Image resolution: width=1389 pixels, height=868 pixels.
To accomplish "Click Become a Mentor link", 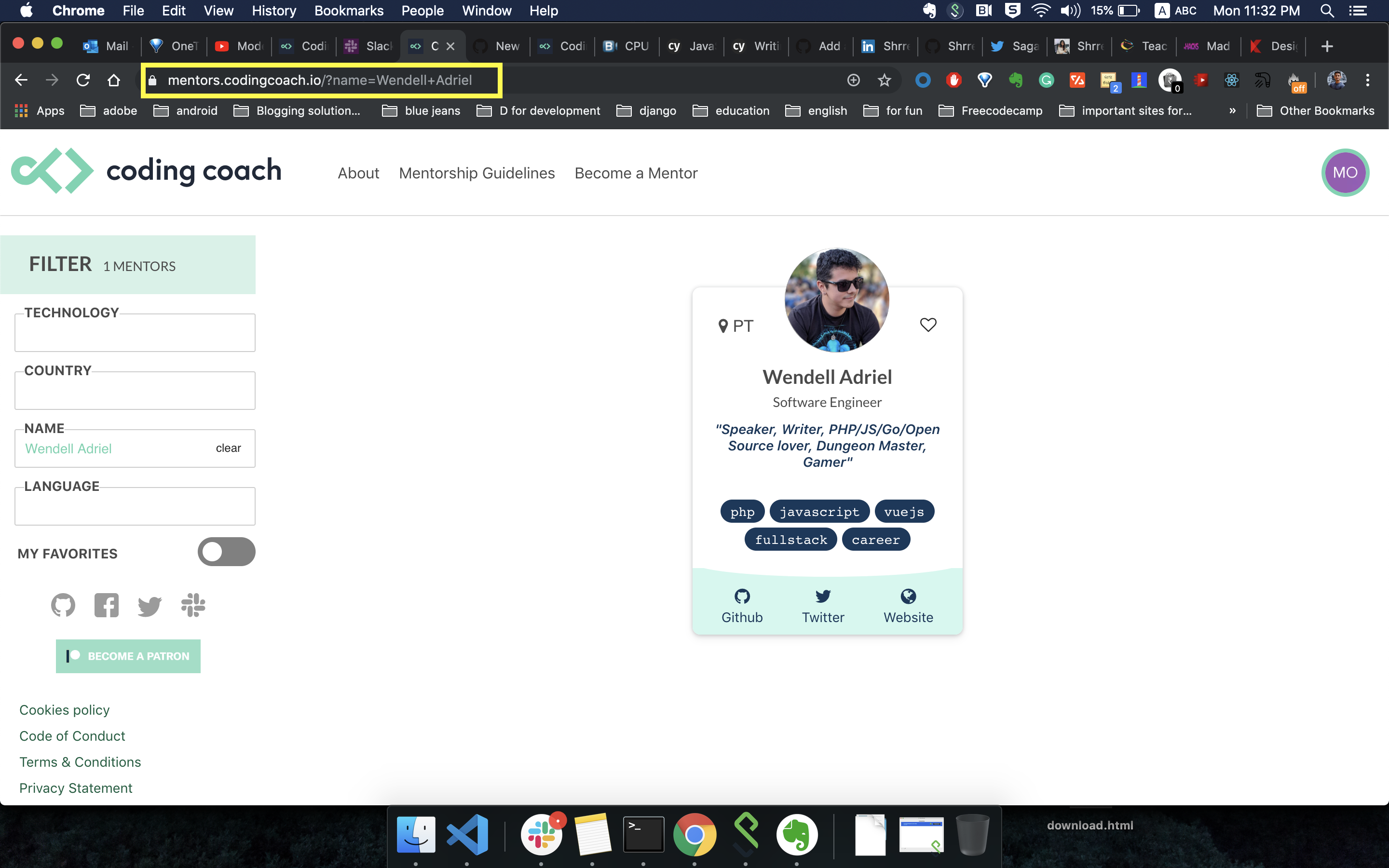I will point(636,174).
